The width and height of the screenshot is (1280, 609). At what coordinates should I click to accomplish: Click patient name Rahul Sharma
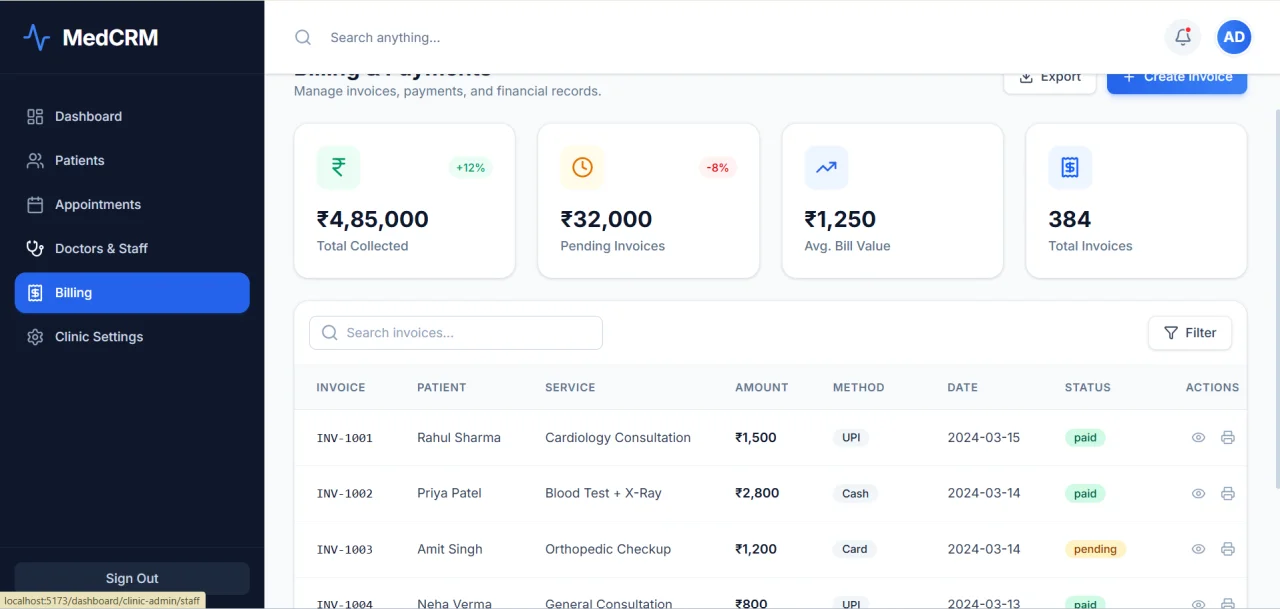pyautogui.click(x=459, y=437)
